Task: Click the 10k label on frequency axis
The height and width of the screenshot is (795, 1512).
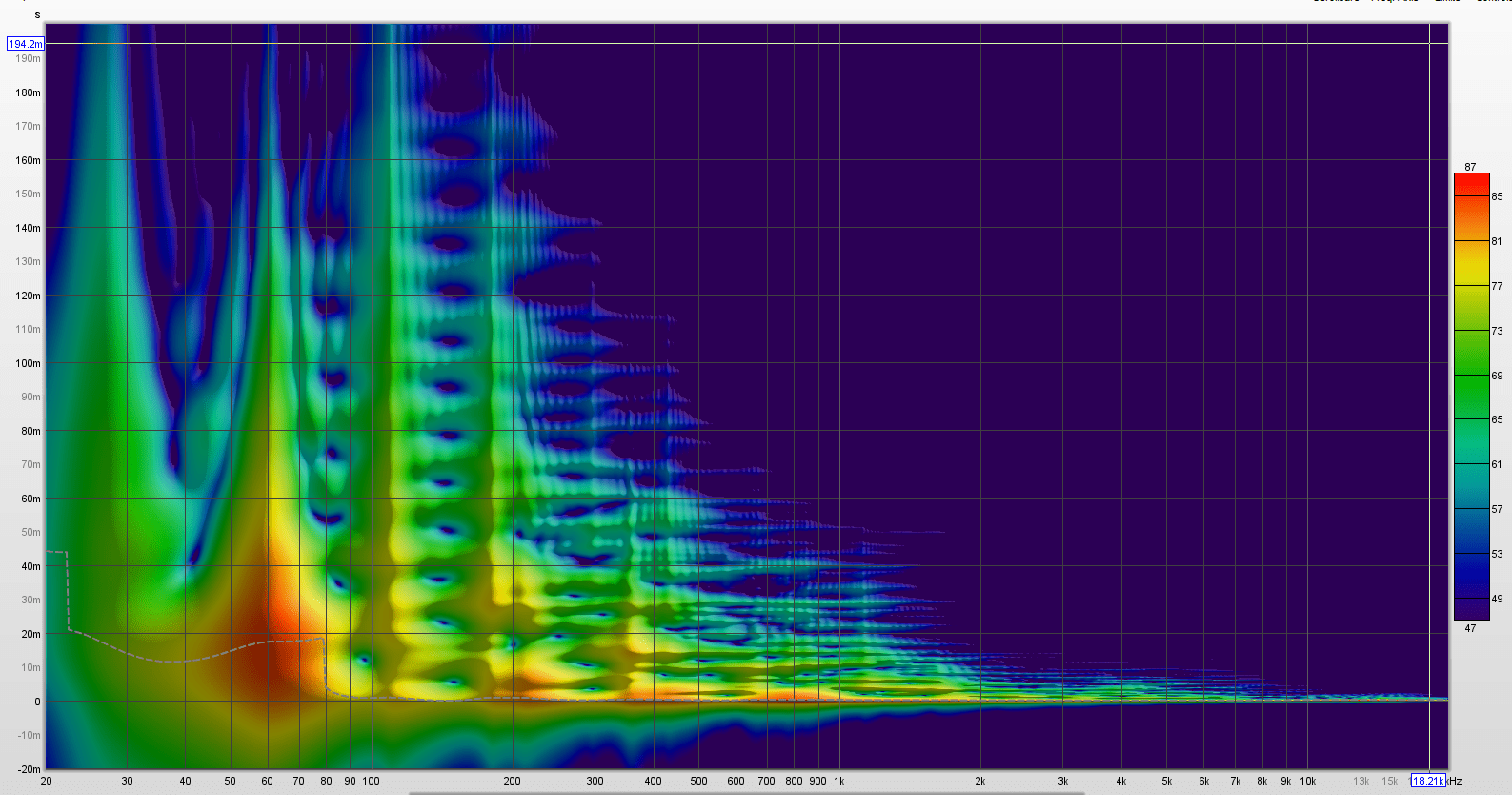Action: tap(1307, 781)
